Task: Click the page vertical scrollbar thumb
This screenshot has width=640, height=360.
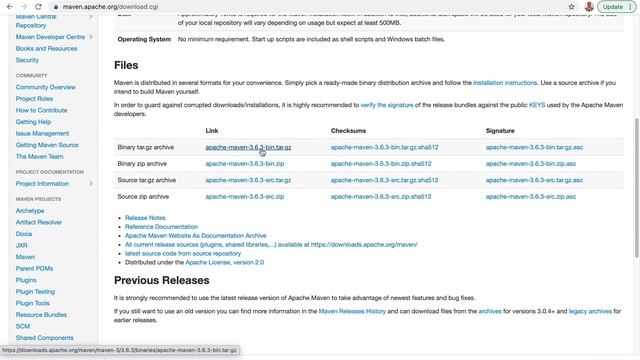Action: pyautogui.click(x=636, y=188)
